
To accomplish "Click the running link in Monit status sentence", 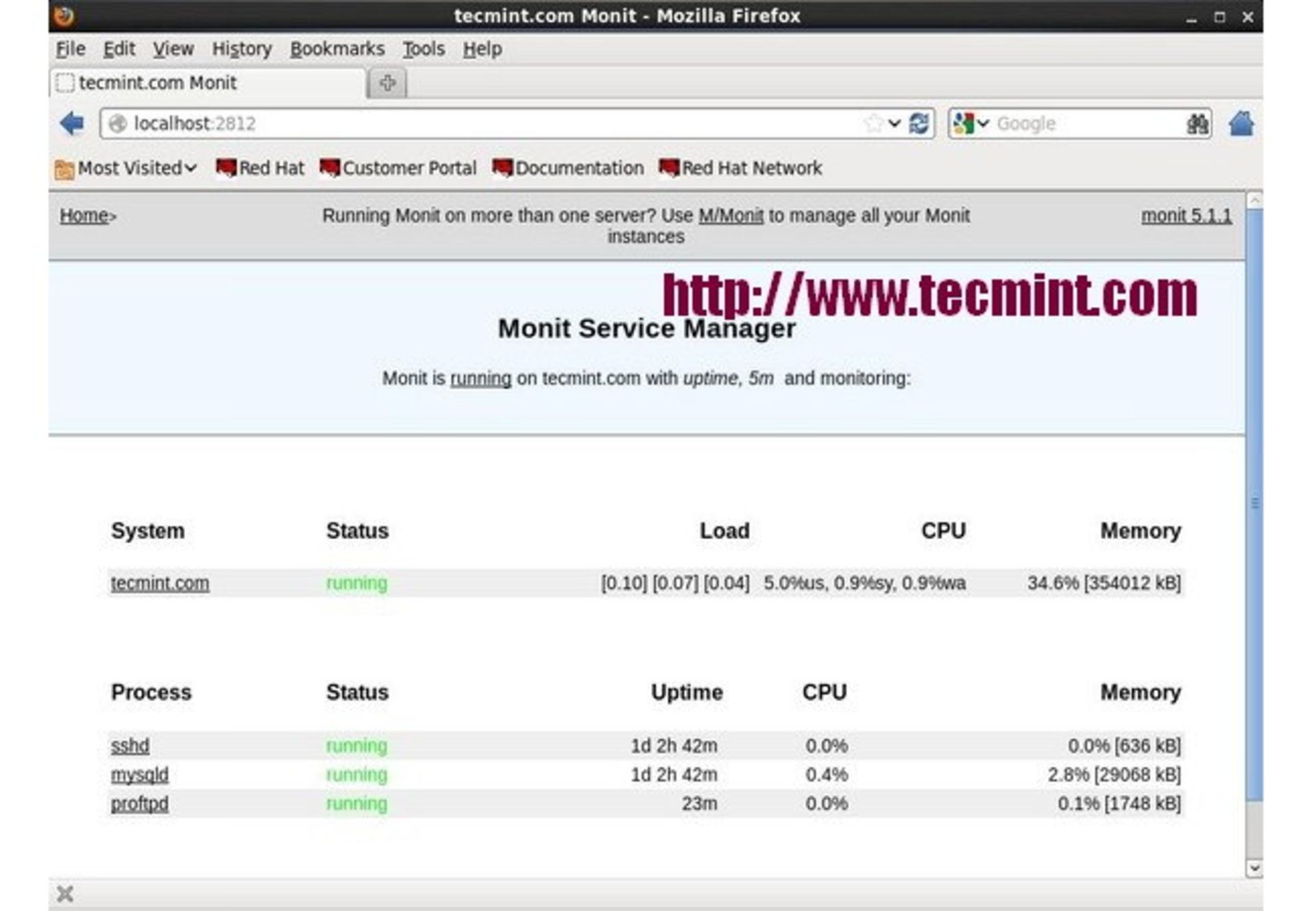I will click(480, 378).
